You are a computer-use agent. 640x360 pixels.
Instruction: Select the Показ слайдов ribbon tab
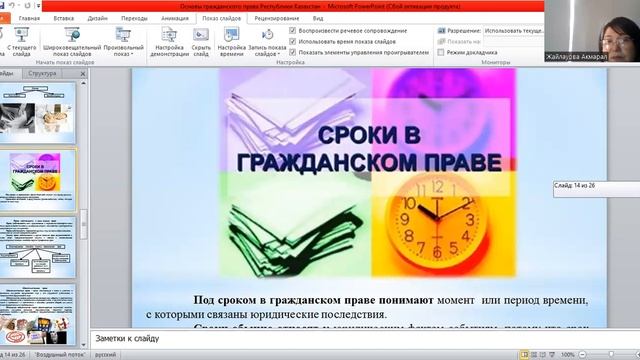tap(222, 18)
